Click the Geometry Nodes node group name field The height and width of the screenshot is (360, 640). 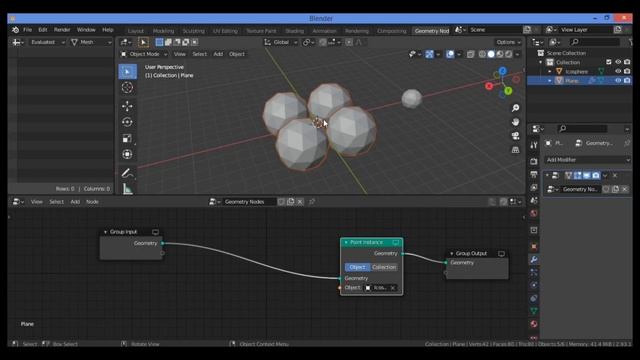[x=249, y=202]
